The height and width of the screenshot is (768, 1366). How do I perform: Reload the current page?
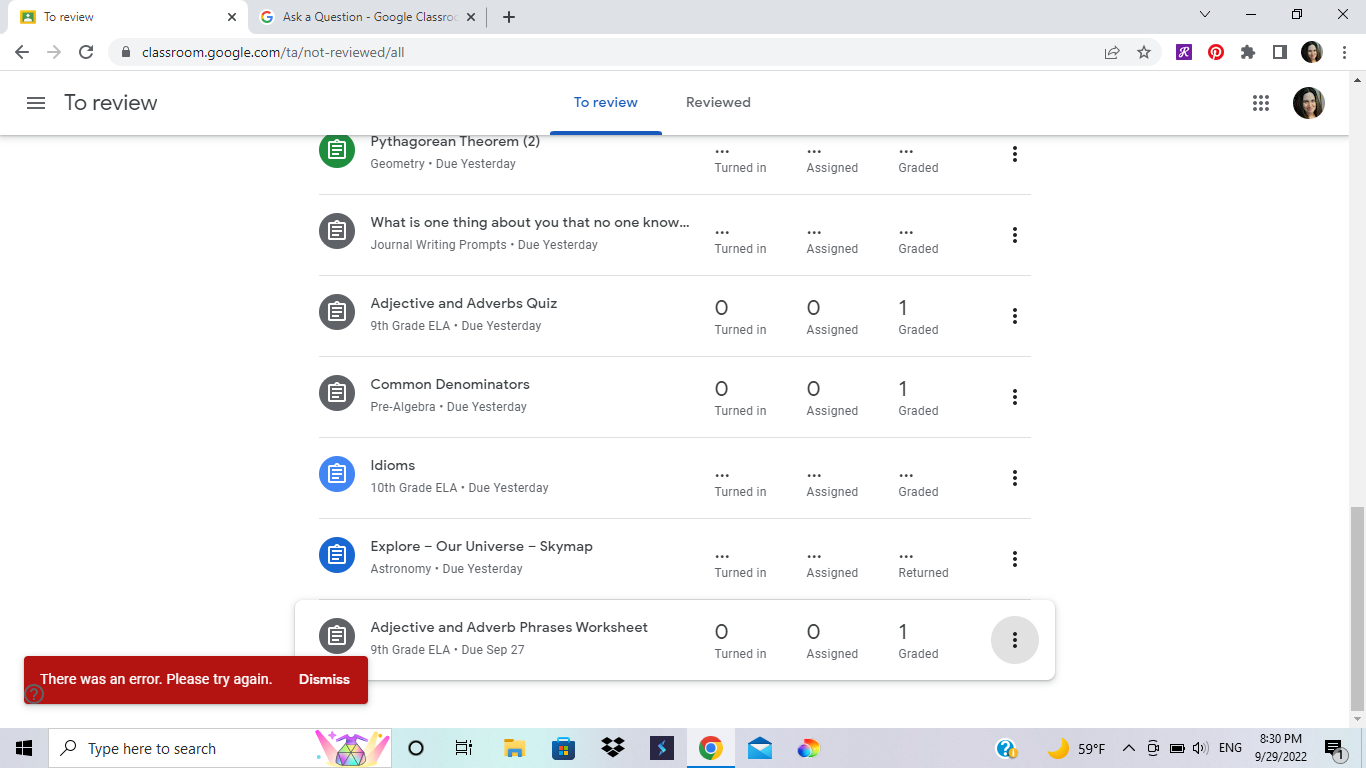pos(86,52)
